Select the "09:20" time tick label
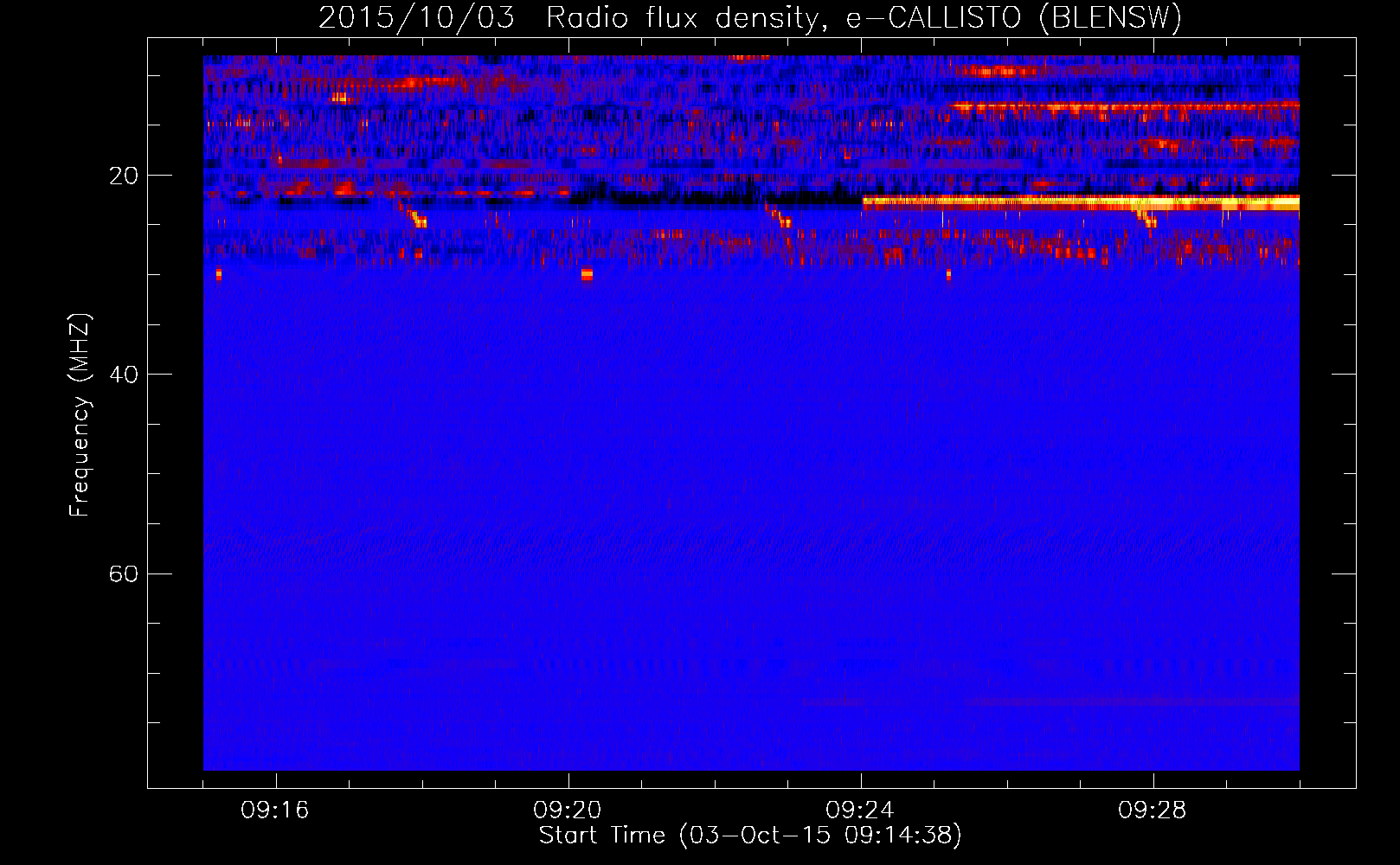This screenshot has height=865, width=1400. click(568, 811)
